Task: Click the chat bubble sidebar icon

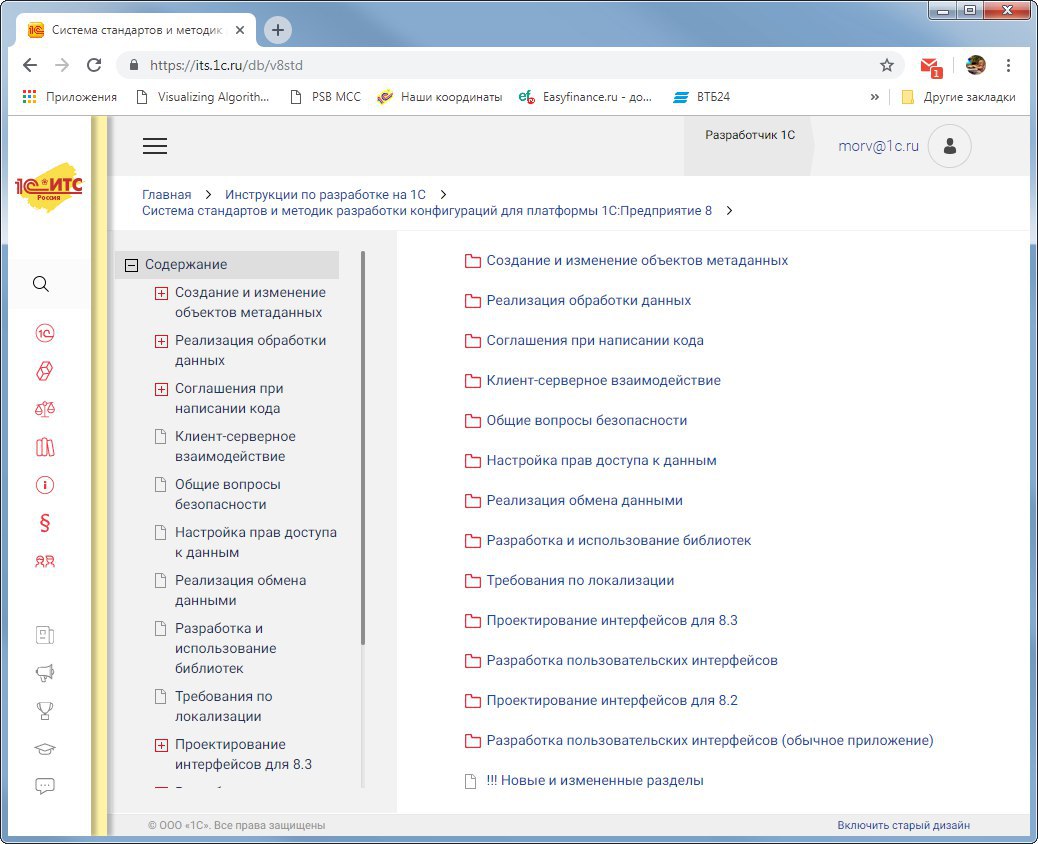Action: tap(44, 786)
